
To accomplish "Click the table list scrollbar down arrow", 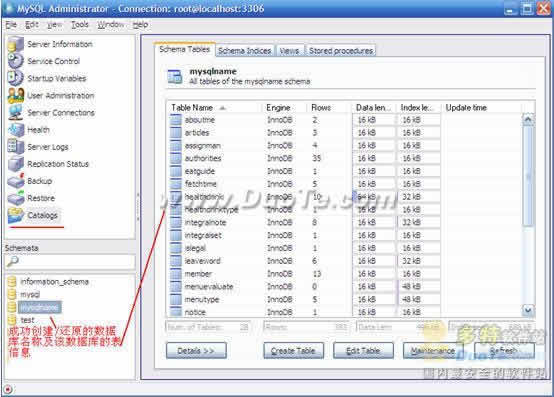I will pos(528,310).
